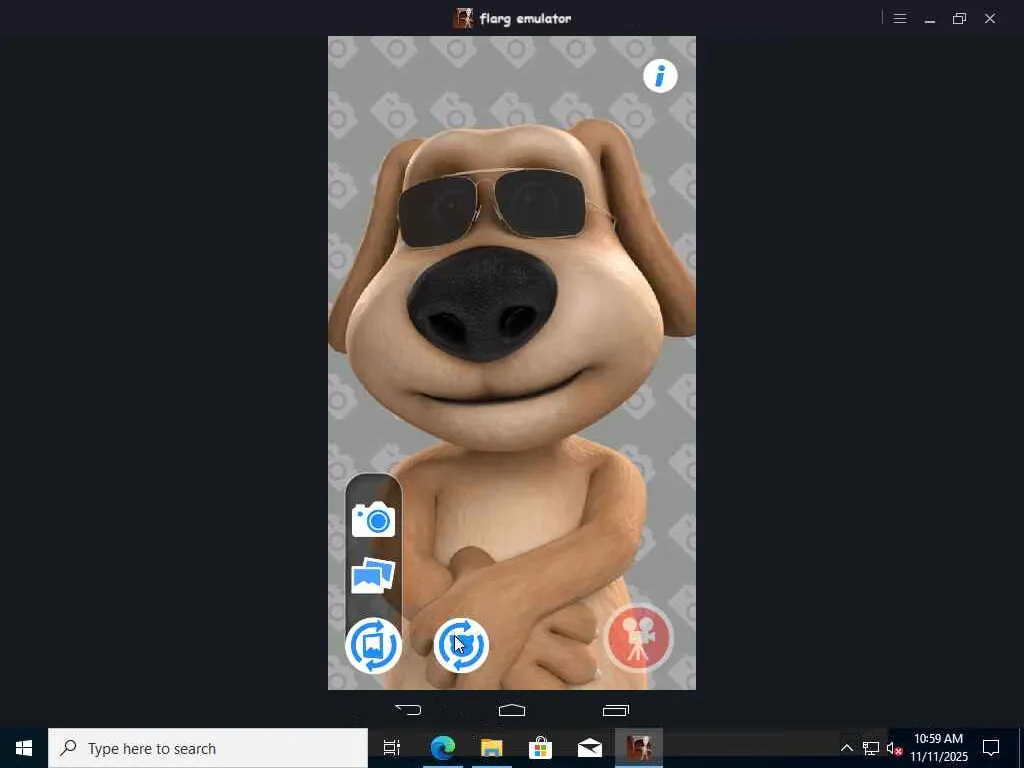The height and width of the screenshot is (768, 1024).
Task: Show hidden system tray icons
Action: 847,748
